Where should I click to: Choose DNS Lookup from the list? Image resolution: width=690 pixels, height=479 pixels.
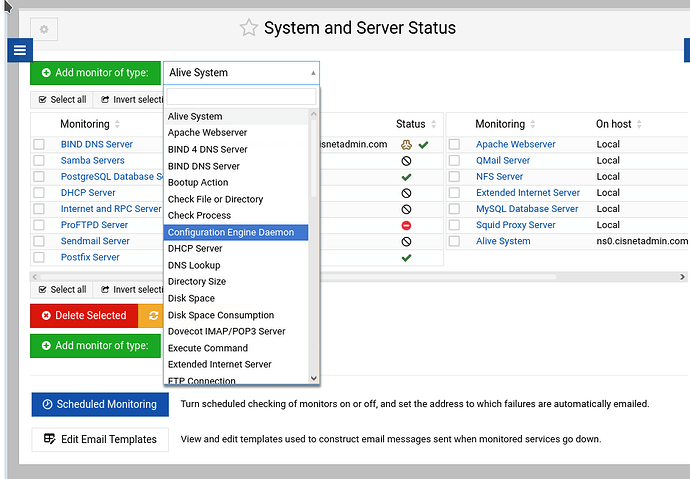[236, 265]
